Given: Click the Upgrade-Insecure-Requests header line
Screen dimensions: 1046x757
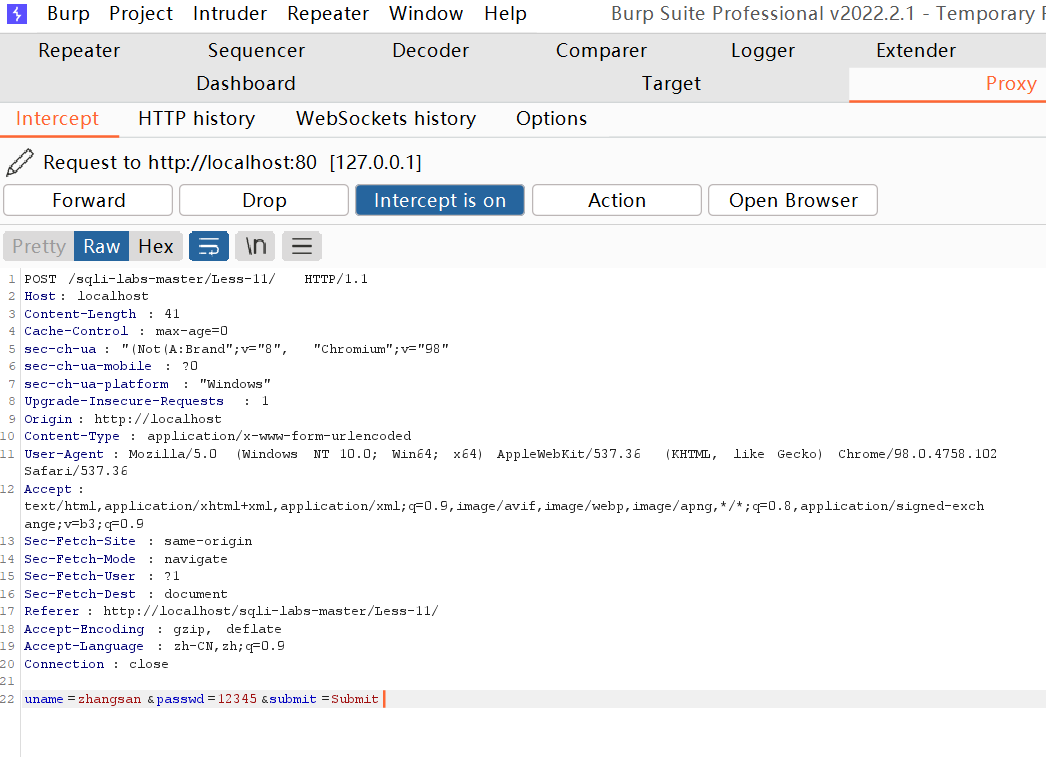Looking at the screenshot, I should point(146,401).
